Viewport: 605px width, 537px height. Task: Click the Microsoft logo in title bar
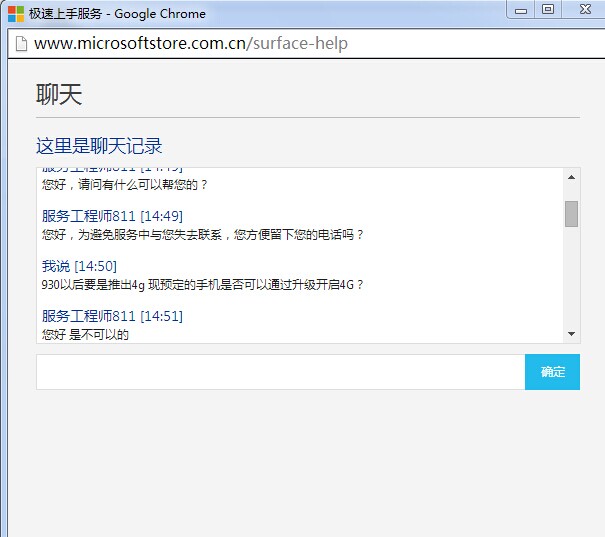pyautogui.click(x=16, y=14)
